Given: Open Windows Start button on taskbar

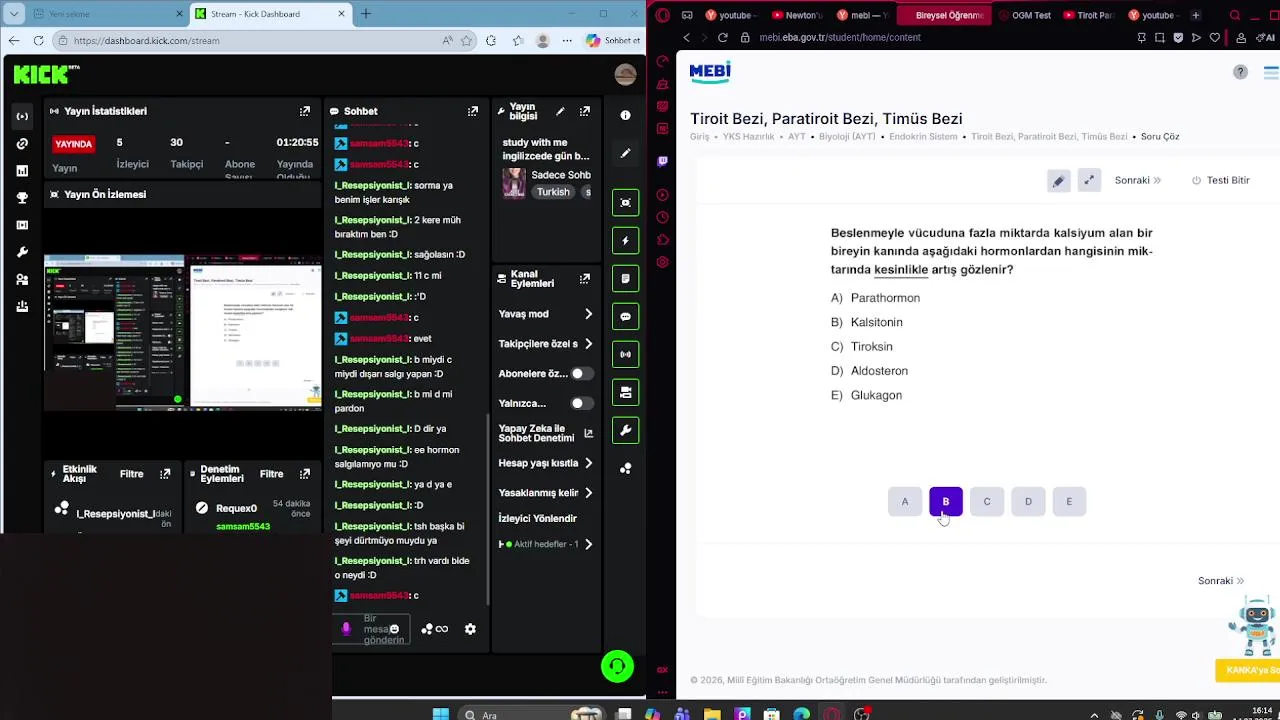Looking at the screenshot, I should (440, 714).
